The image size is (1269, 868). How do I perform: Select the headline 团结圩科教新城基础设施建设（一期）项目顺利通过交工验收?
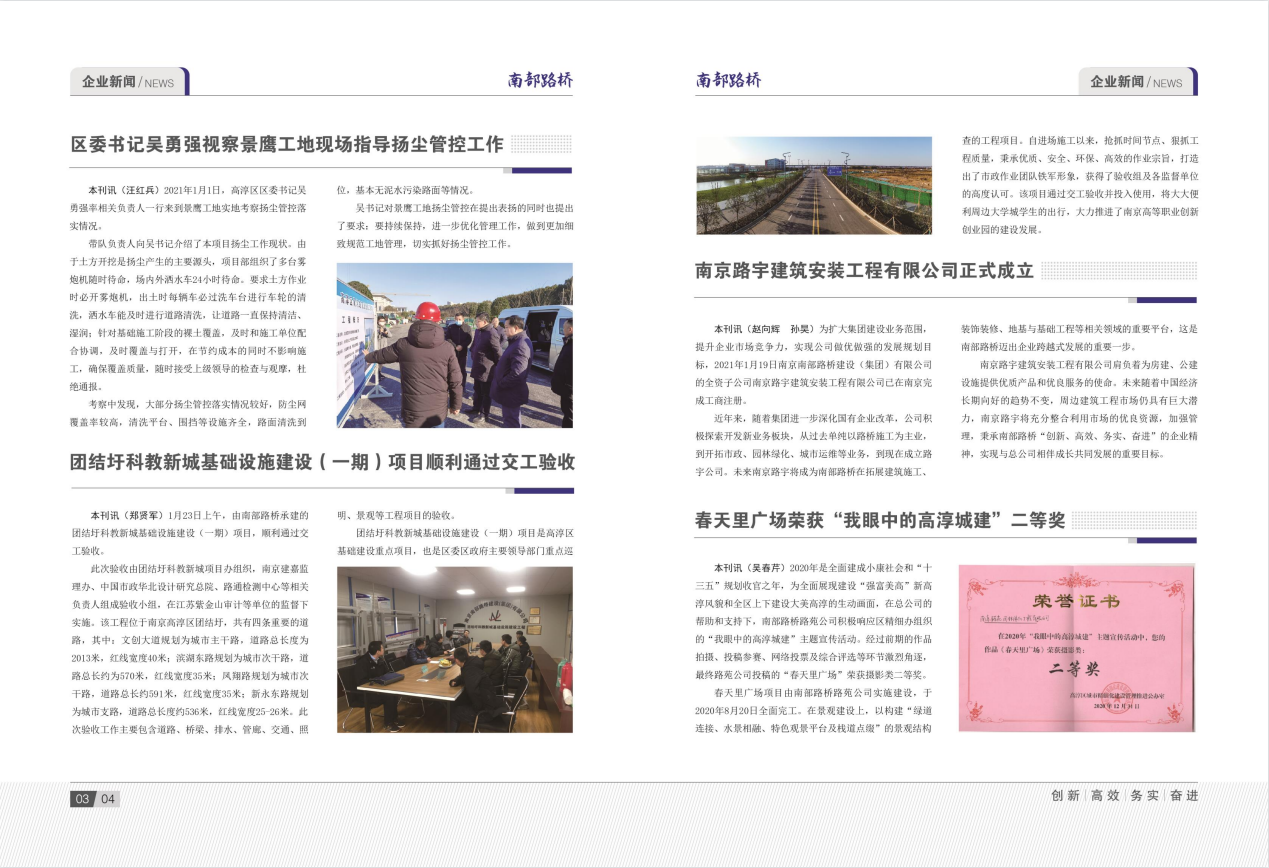tap(322, 462)
